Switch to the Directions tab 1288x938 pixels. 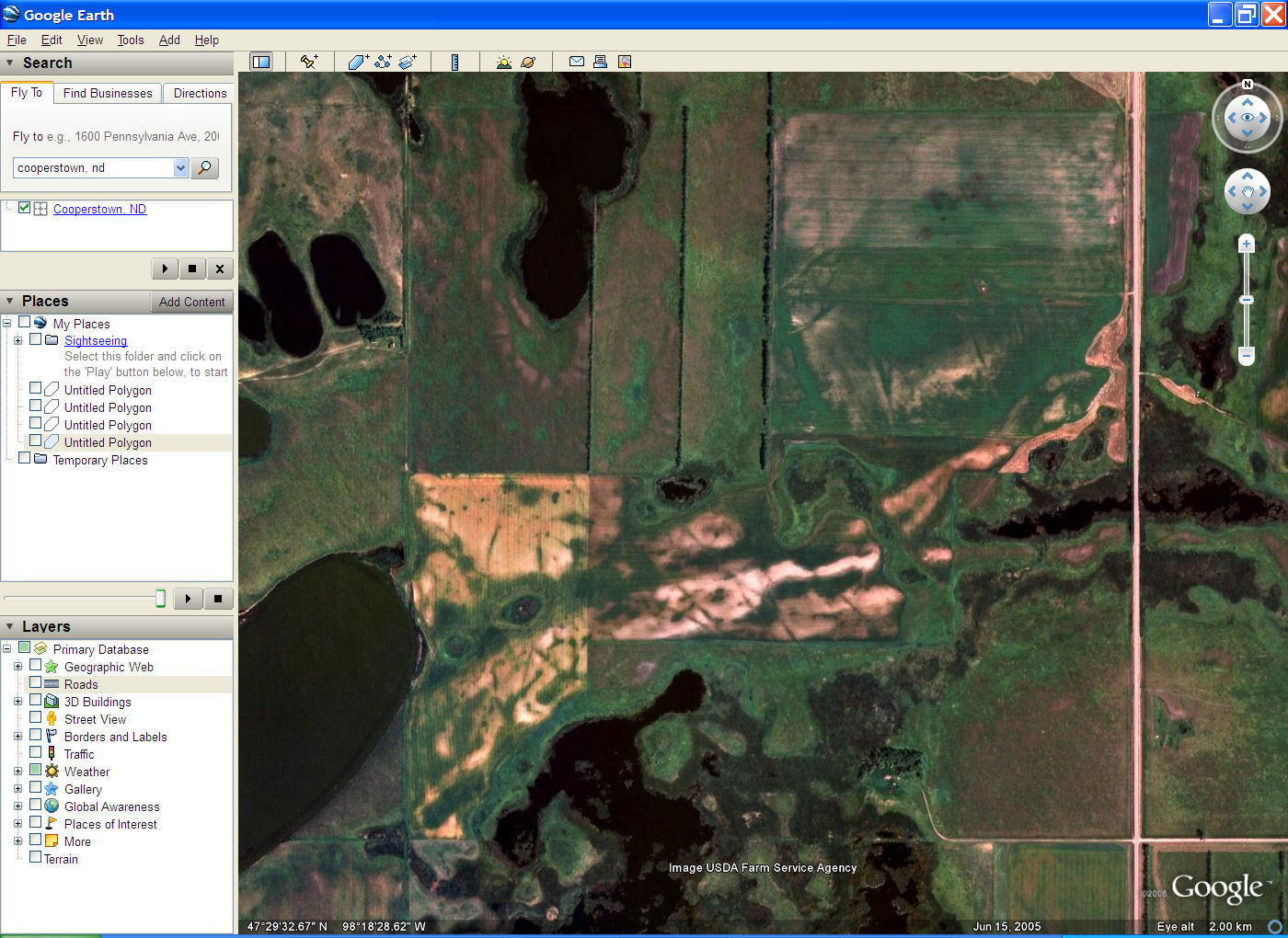[200, 93]
